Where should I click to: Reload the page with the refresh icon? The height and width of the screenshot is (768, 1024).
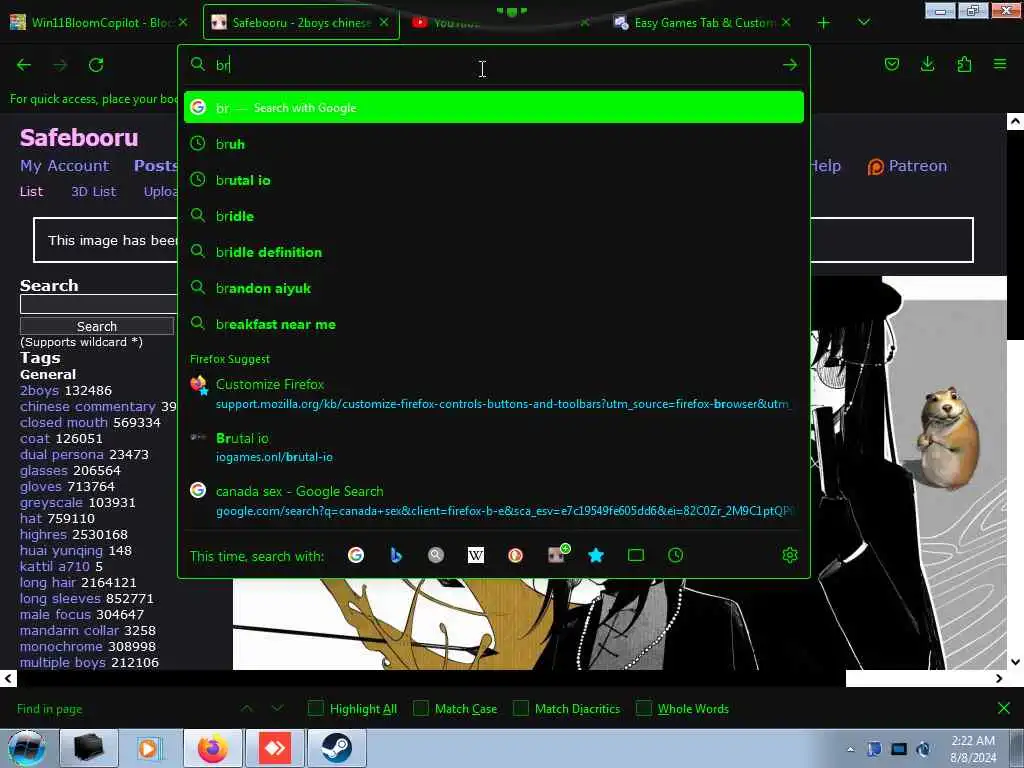[96, 65]
